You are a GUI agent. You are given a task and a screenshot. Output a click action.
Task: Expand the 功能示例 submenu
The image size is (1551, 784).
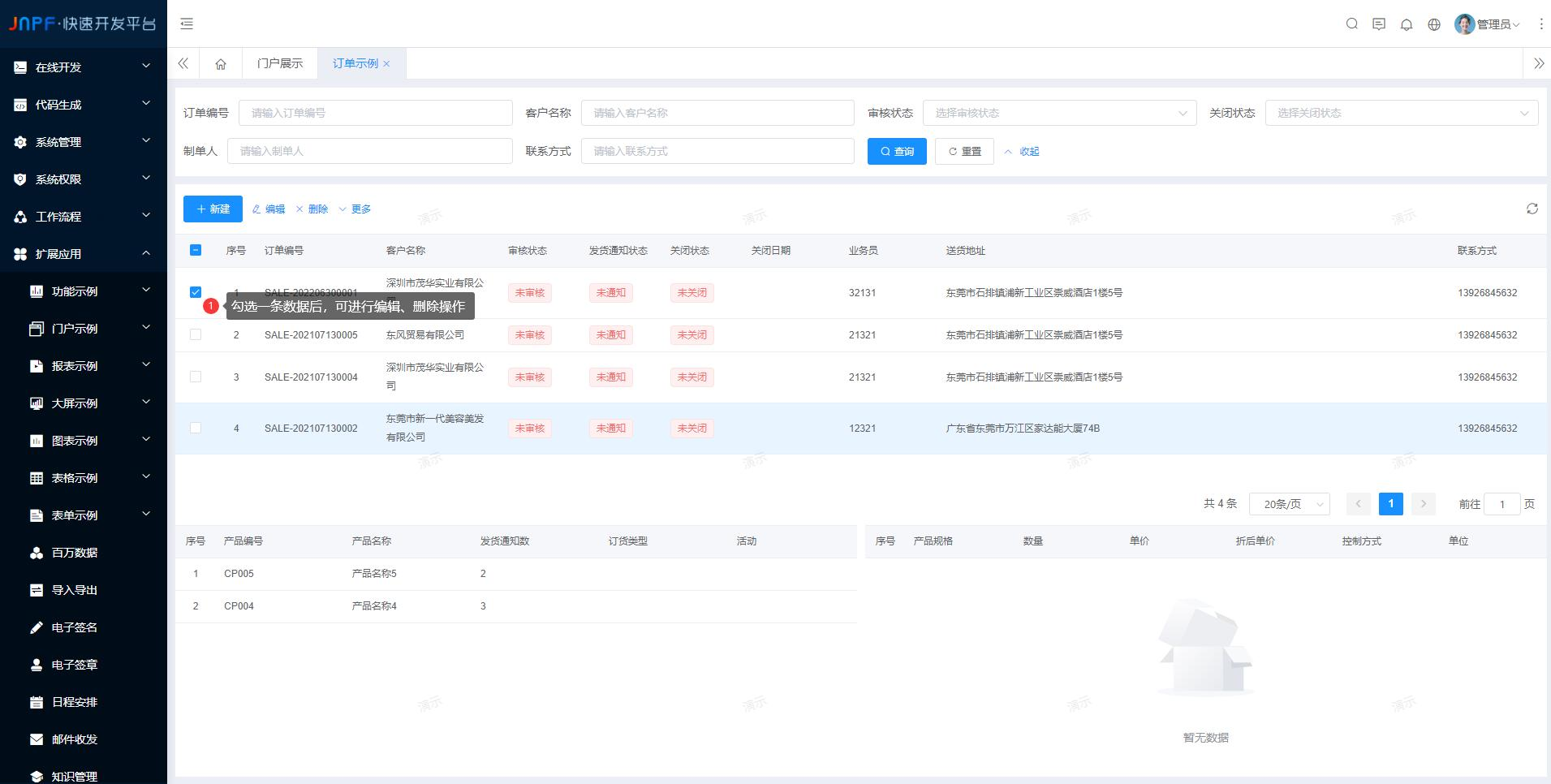84,291
